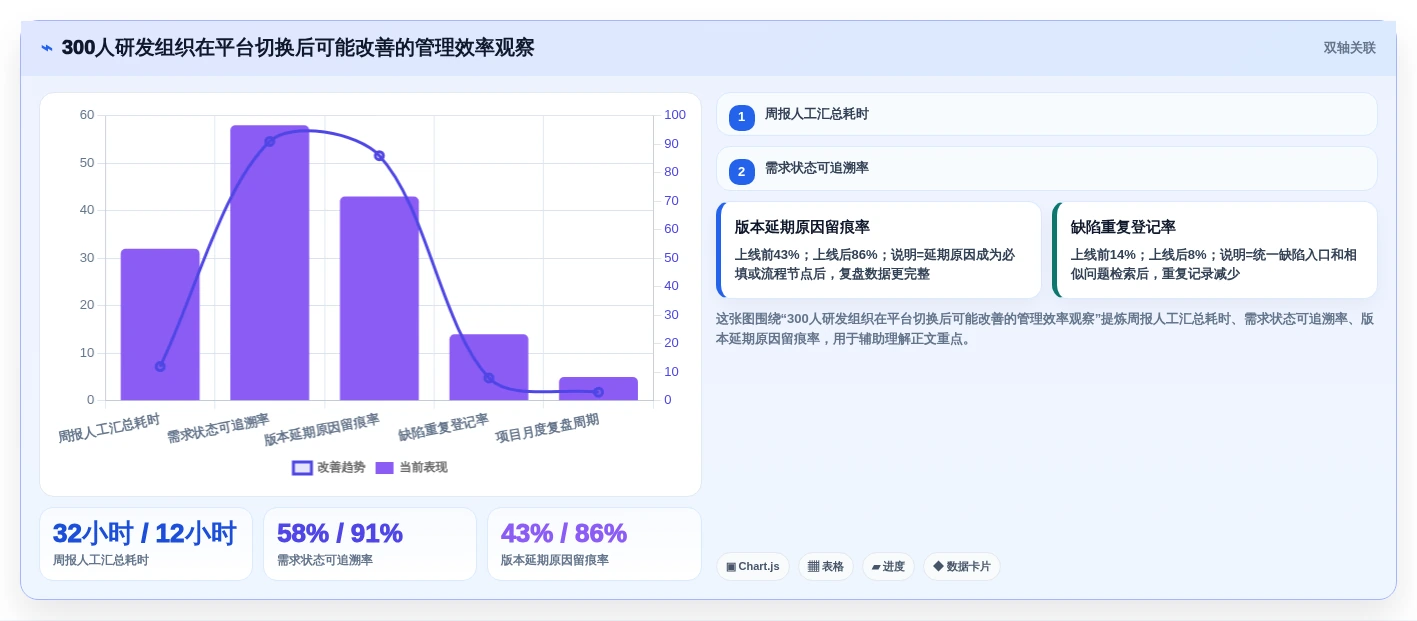
Task: Click the chart title 300人研发组织在平台切换后可能改善的管理效率观察
Action: 298,48
